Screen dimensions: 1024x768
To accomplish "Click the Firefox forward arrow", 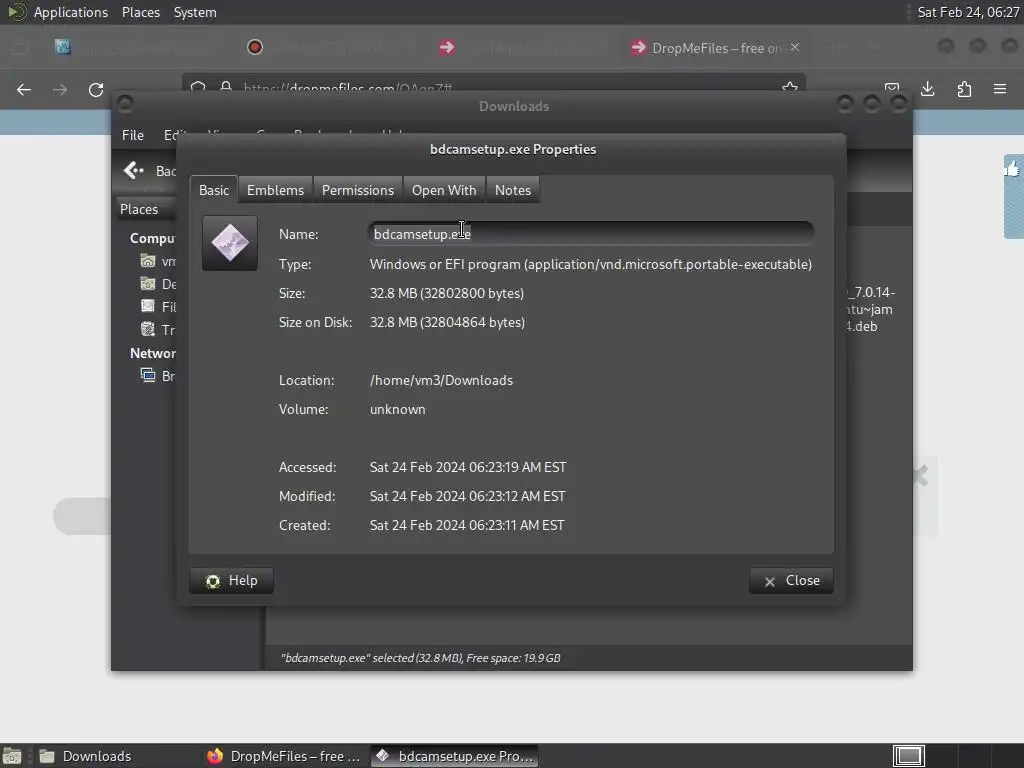I will [59, 89].
